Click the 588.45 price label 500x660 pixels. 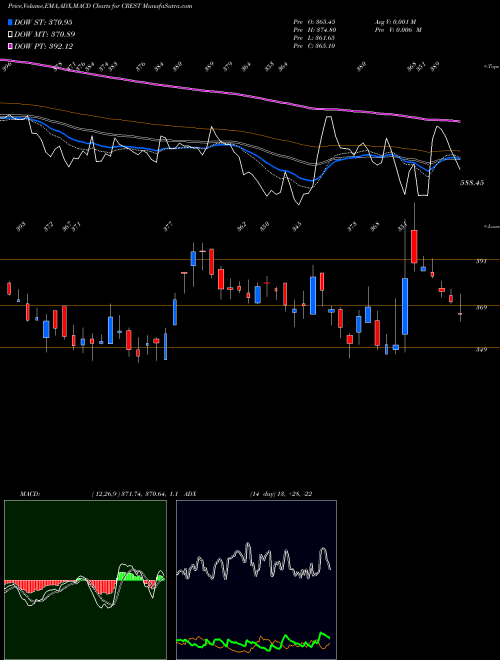472,183
